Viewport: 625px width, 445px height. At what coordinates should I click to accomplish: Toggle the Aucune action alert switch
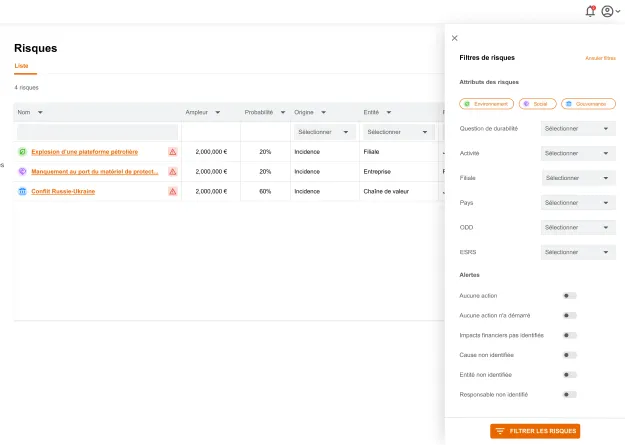coord(570,296)
